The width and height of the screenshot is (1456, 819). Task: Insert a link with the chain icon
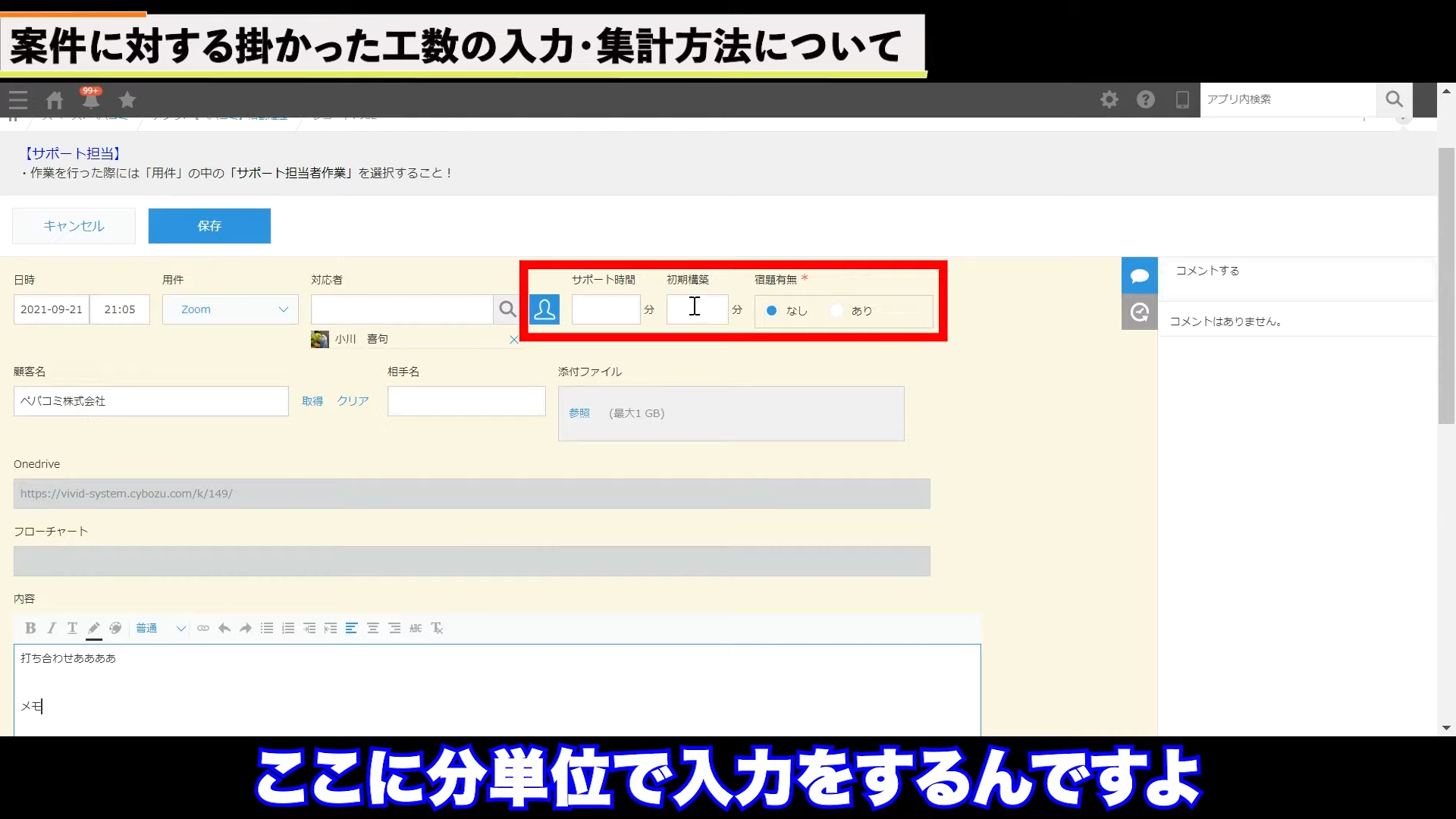[x=203, y=628]
